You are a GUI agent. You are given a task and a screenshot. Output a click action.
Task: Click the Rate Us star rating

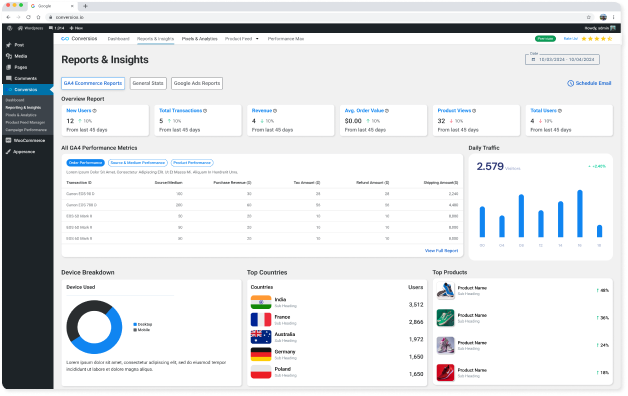[x=596, y=39]
